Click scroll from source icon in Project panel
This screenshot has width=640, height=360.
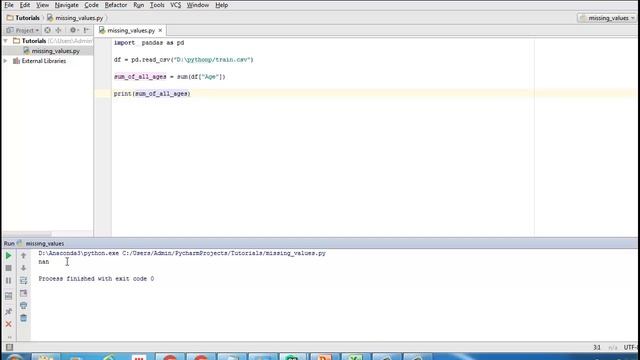click(47, 30)
